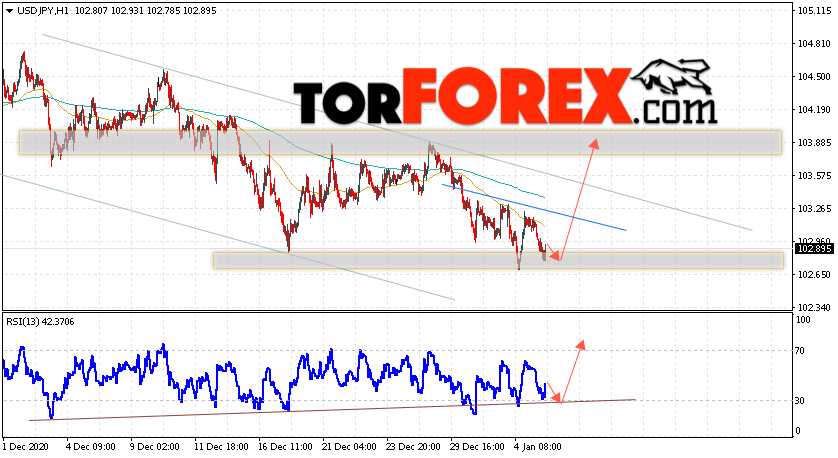Click the 4 Jan 08:00 time label
This screenshot has width=838, height=458.
tap(538, 447)
